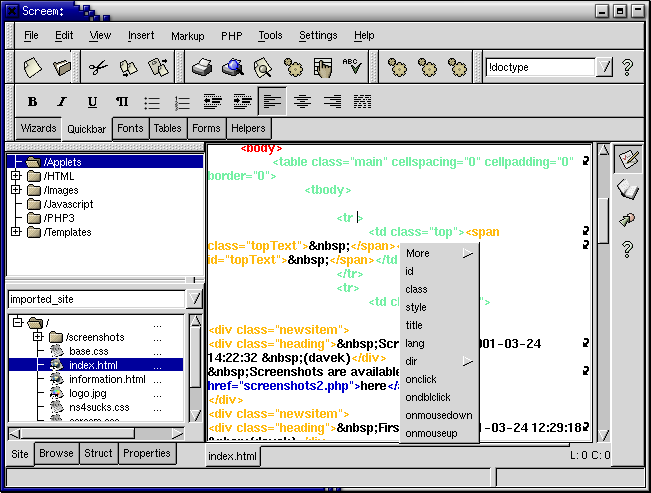Switch to the Browse tab

click(x=56, y=453)
